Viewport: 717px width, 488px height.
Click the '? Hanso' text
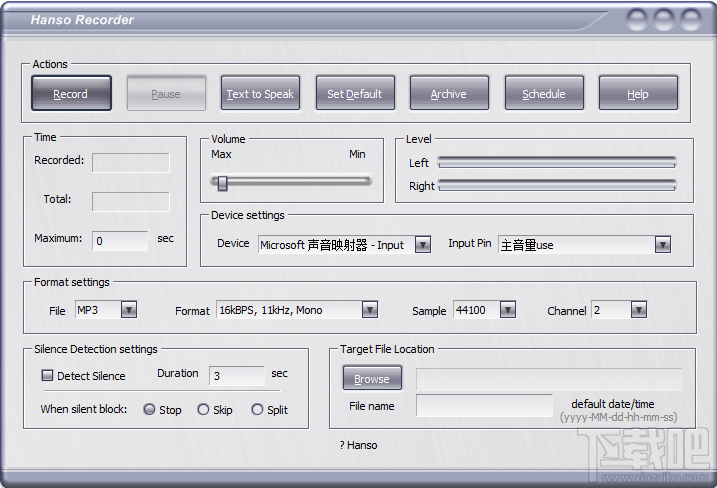point(358,445)
